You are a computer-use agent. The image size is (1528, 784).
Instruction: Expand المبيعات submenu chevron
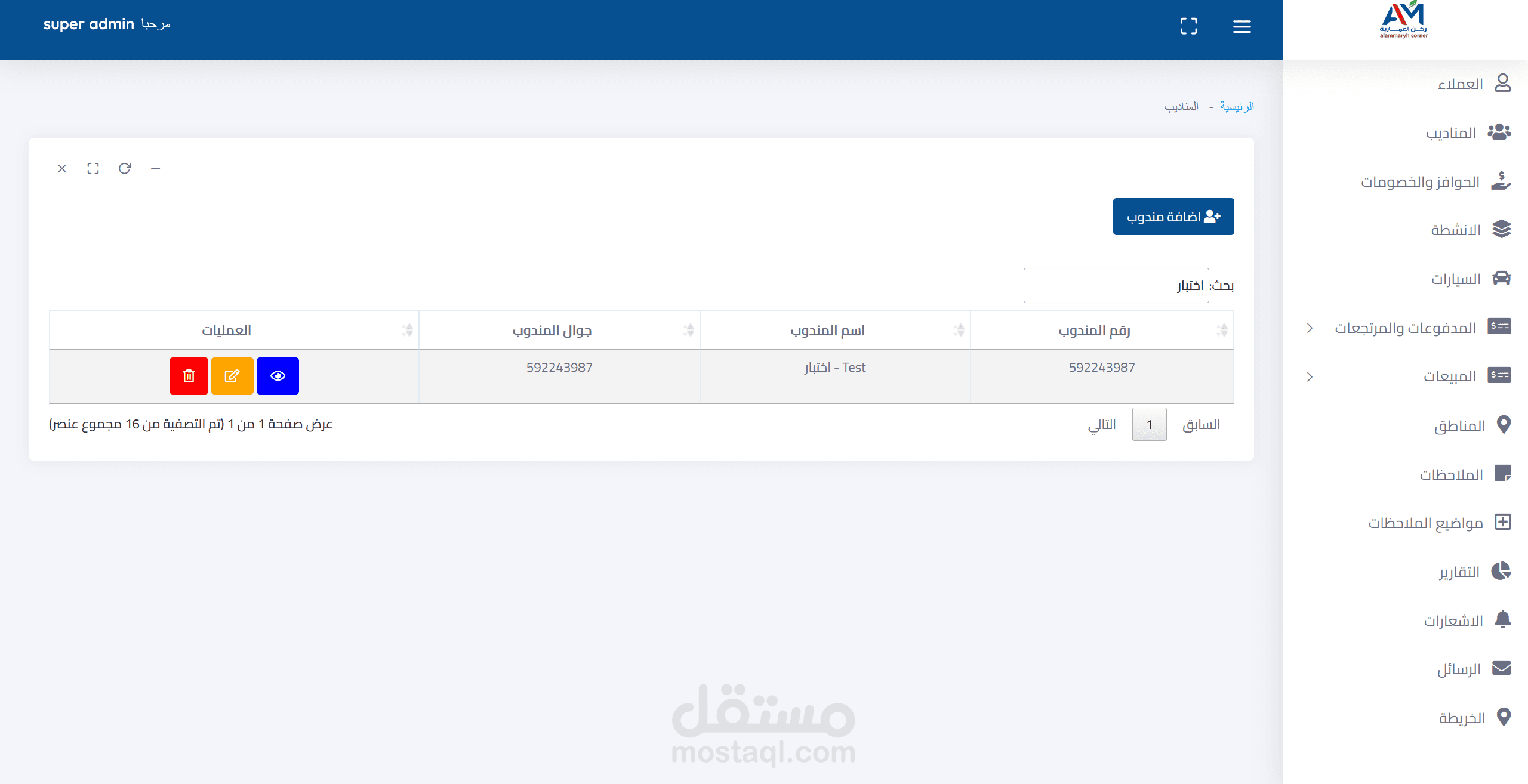tap(1310, 376)
